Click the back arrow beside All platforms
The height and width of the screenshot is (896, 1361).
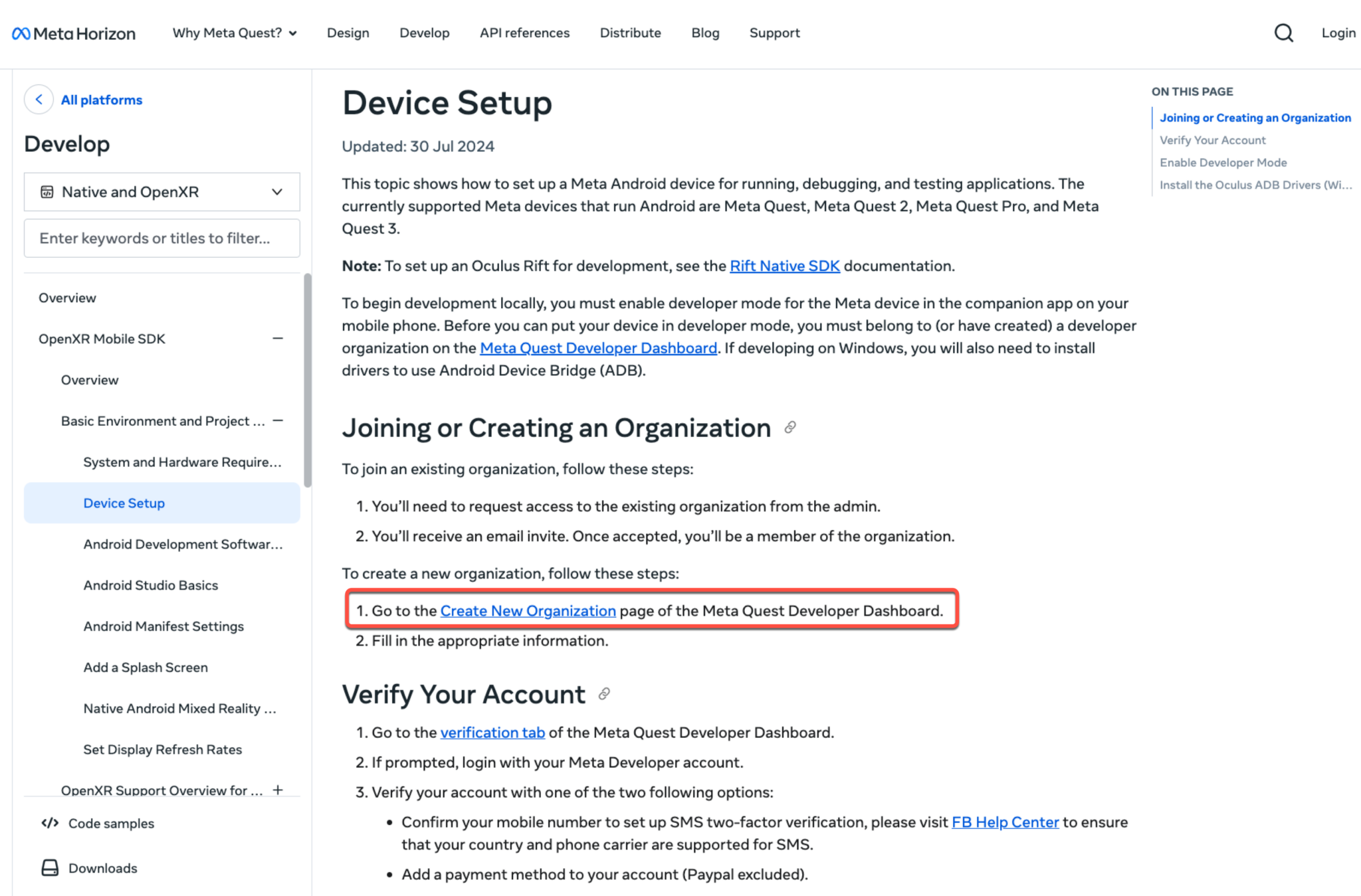39,100
